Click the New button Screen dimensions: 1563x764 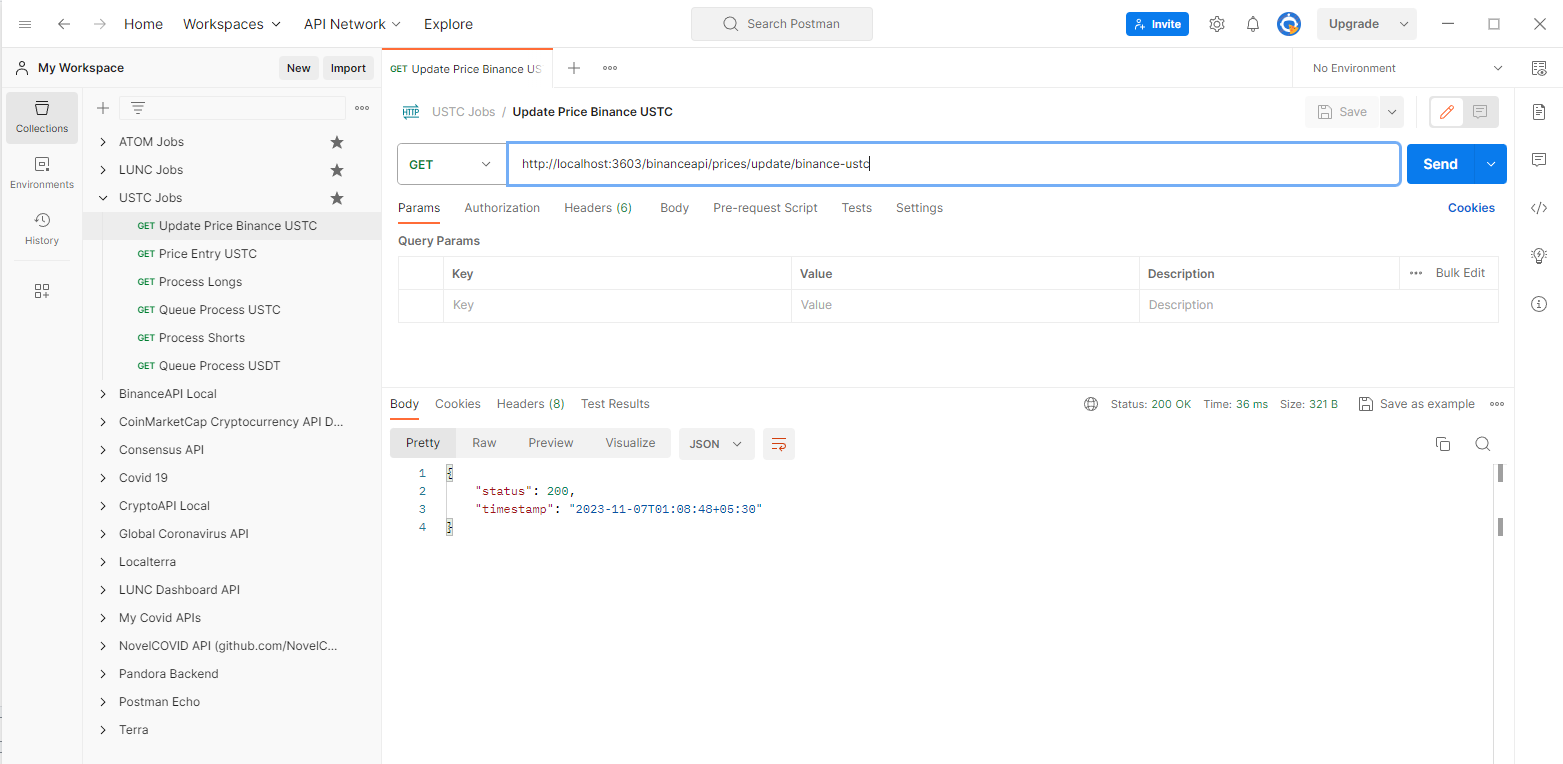(x=298, y=68)
